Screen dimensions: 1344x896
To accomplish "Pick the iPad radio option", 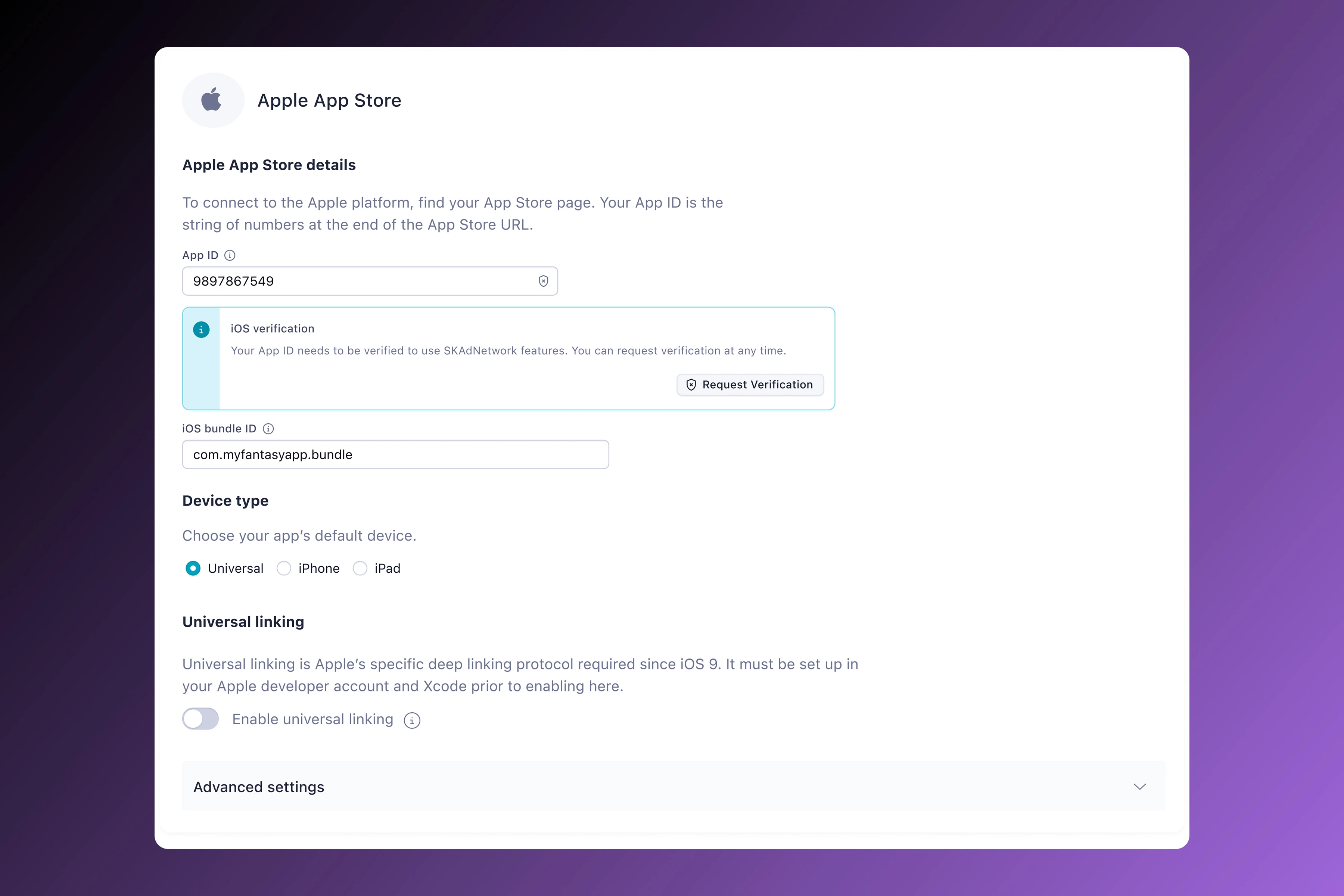I will coord(360,568).
